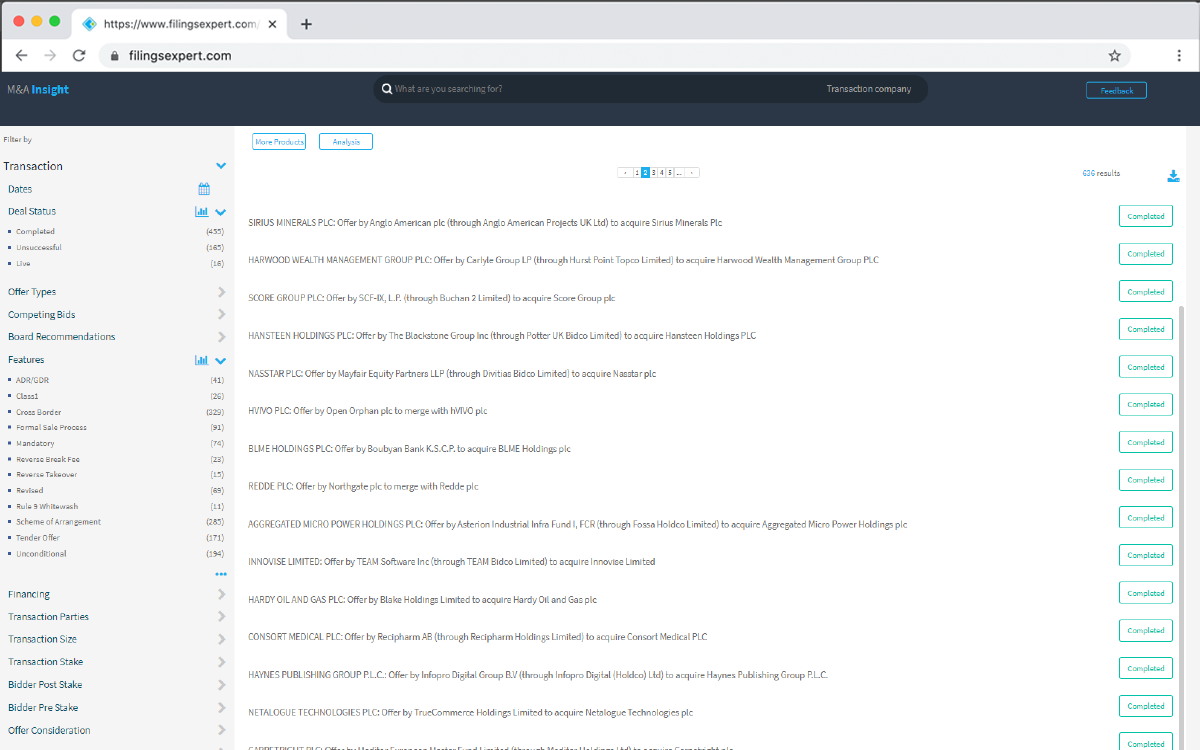Filter by Scheme of Arrangement feature
Image resolution: width=1200 pixels, height=750 pixels.
point(58,522)
